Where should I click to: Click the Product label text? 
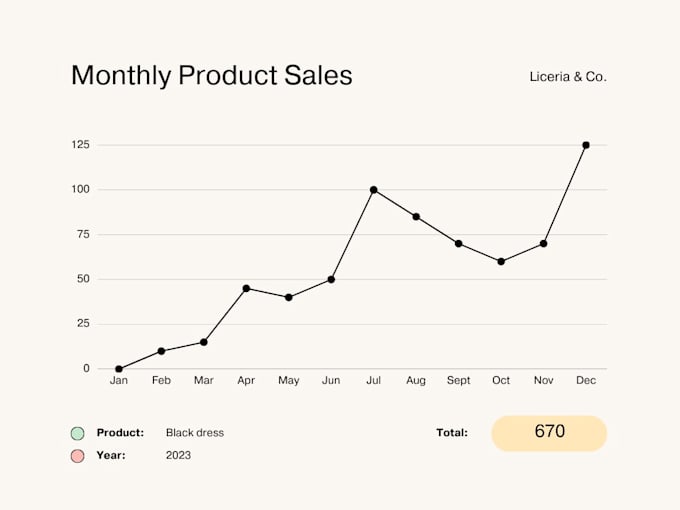click(x=120, y=433)
